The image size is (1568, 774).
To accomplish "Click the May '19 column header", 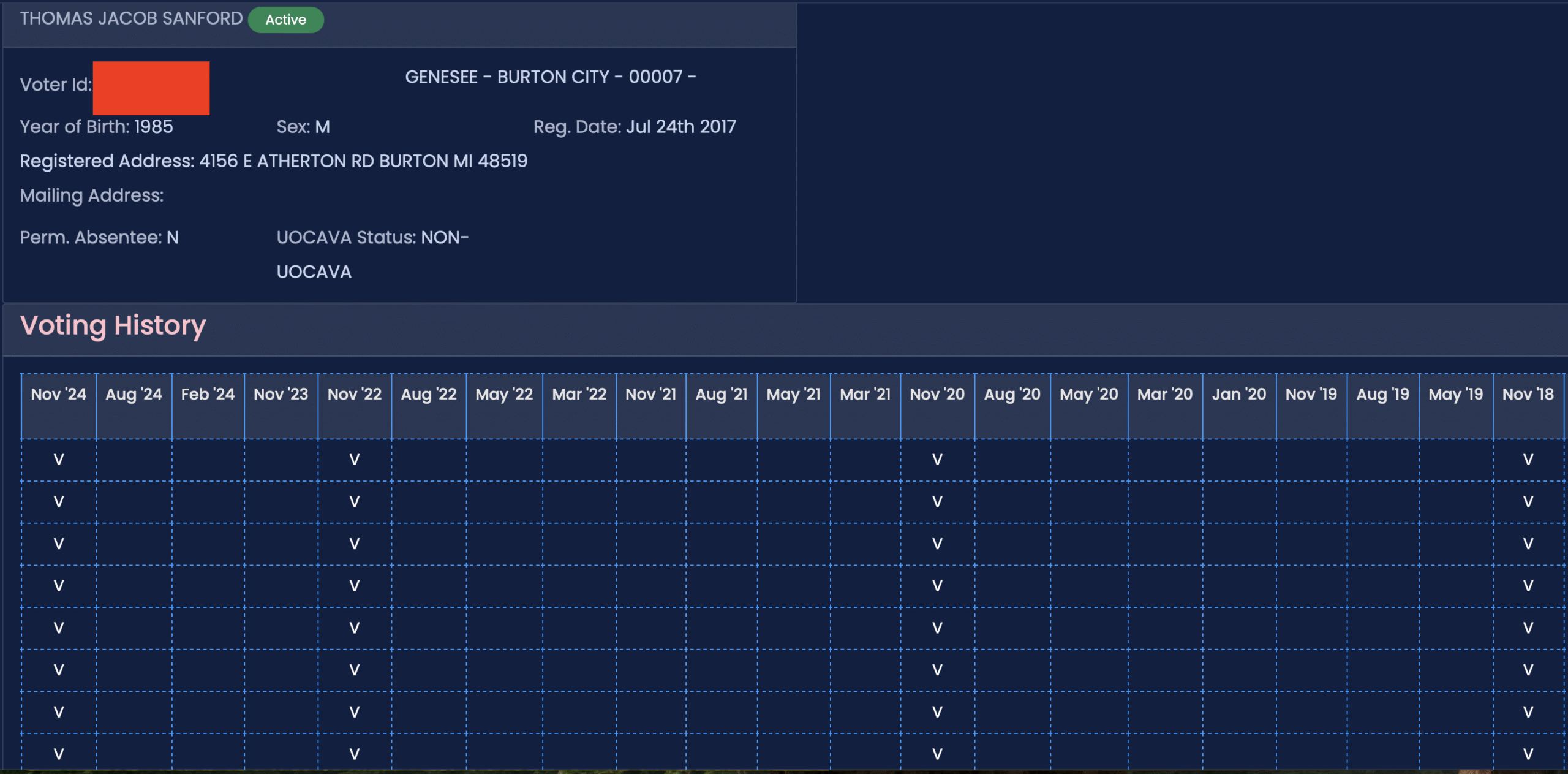I will [x=1456, y=406].
